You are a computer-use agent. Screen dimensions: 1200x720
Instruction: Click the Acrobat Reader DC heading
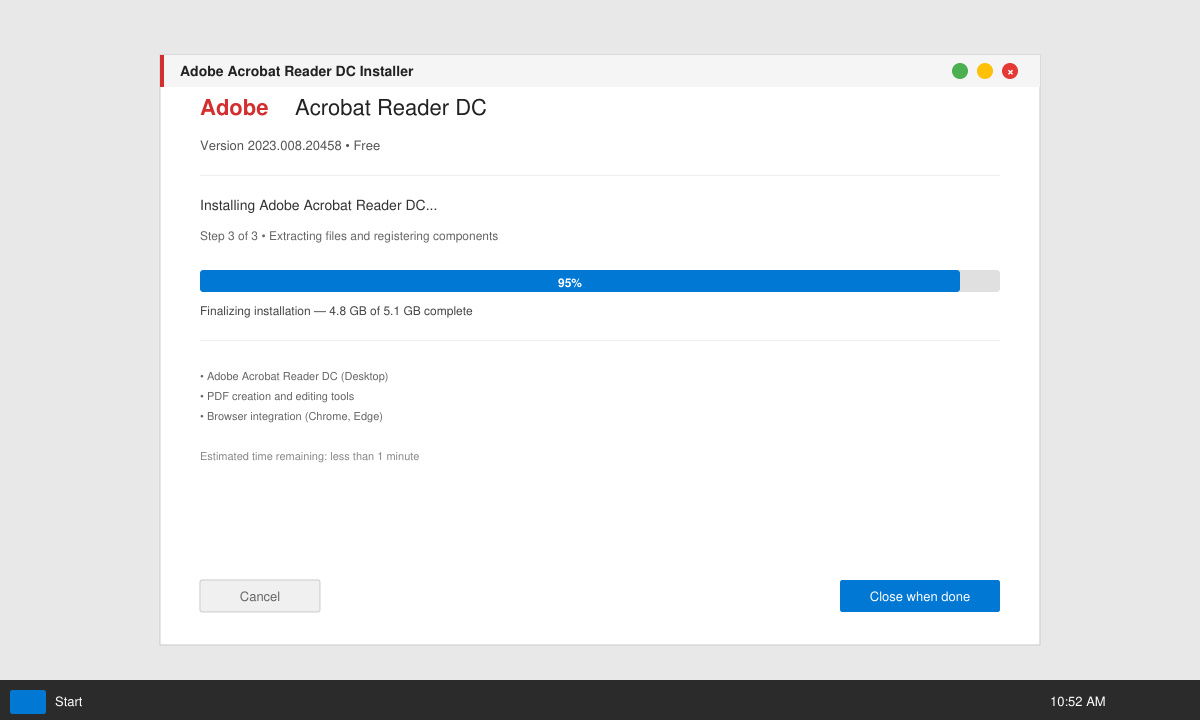391,108
